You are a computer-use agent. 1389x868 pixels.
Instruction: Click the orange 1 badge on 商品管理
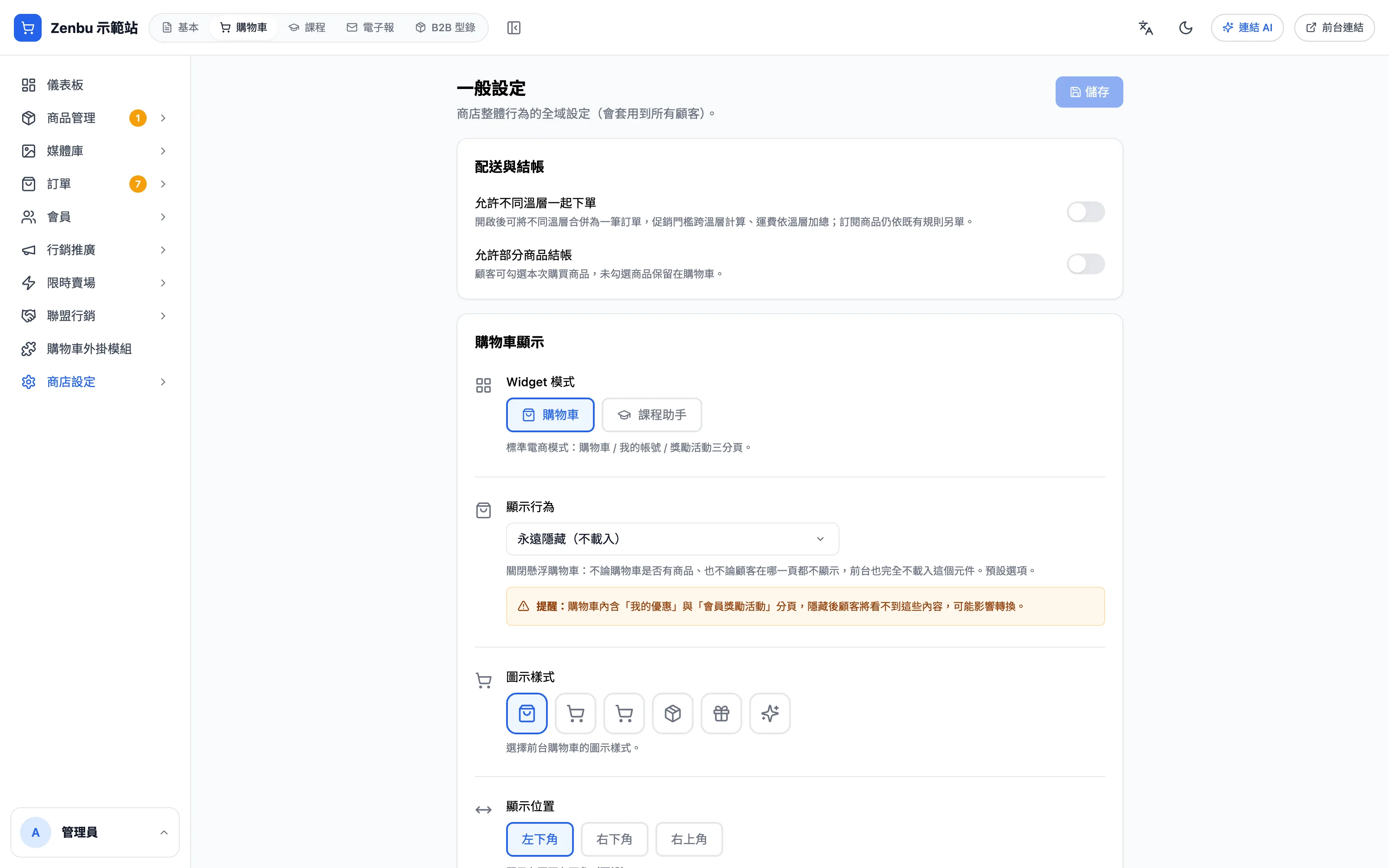(138, 118)
